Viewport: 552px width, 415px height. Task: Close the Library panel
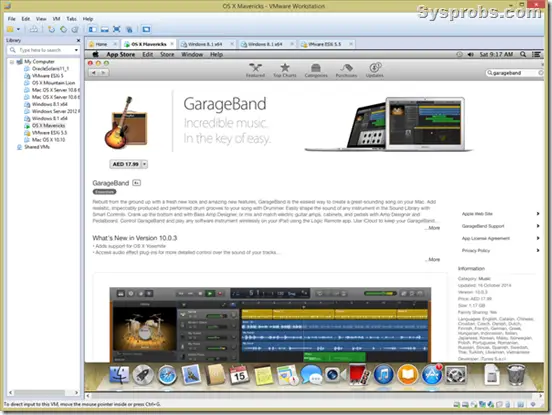point(78,40)
